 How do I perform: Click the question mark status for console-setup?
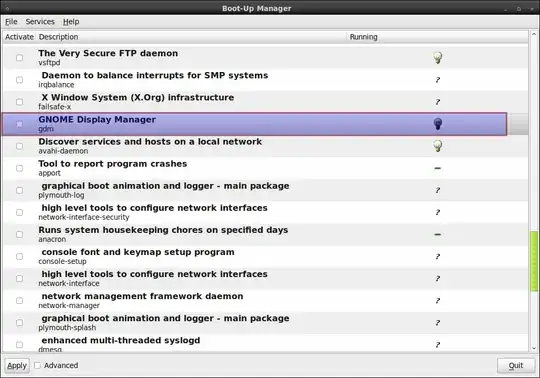point(437,256)
